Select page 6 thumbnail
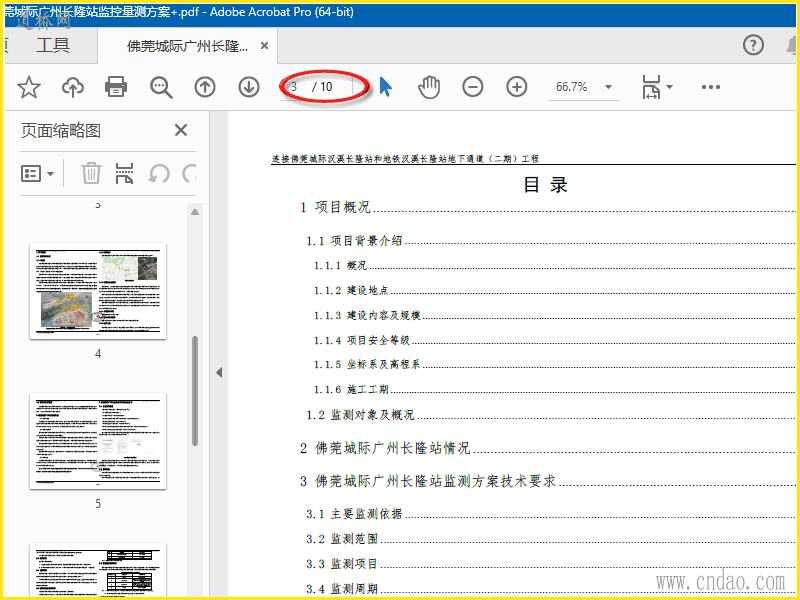The height and width of the screenshot is (600, 800). [x=98, y=570]
